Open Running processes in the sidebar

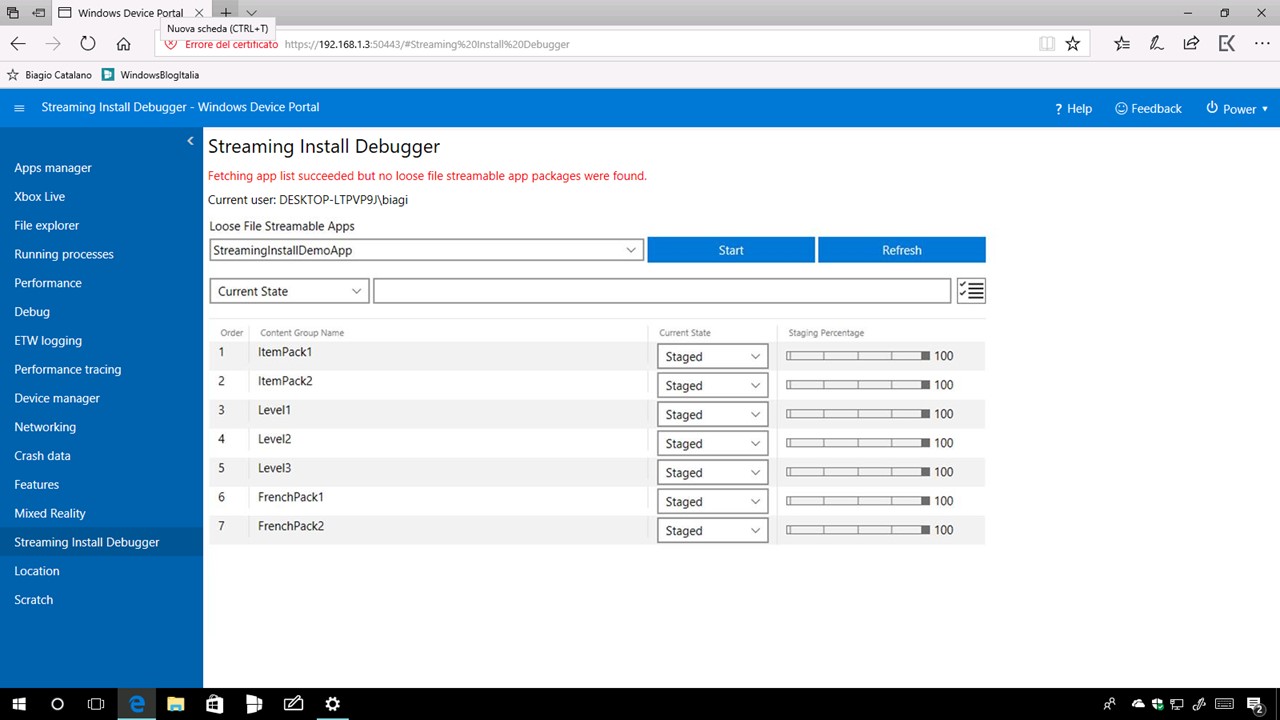(x=64, y=255)
